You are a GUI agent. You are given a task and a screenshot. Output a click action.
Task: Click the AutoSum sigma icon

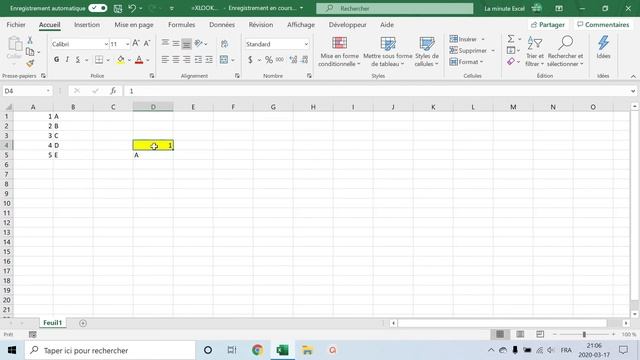[511, 39]
